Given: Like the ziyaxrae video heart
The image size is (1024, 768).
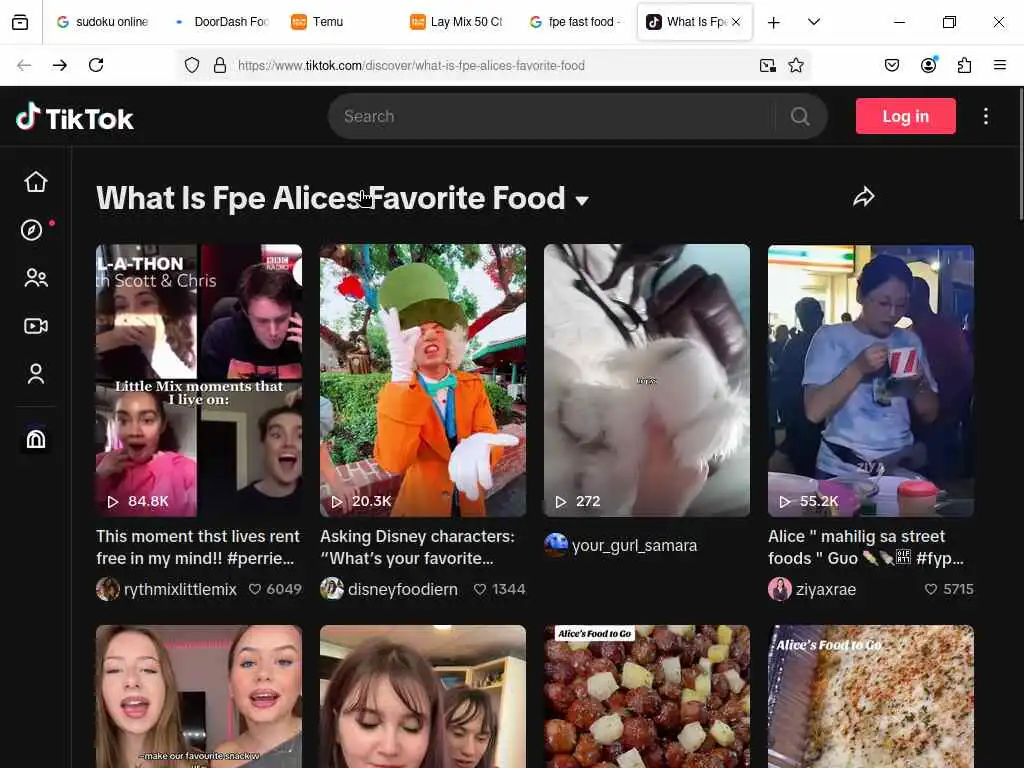Looking at the screenshot, I should click(931, 589).
